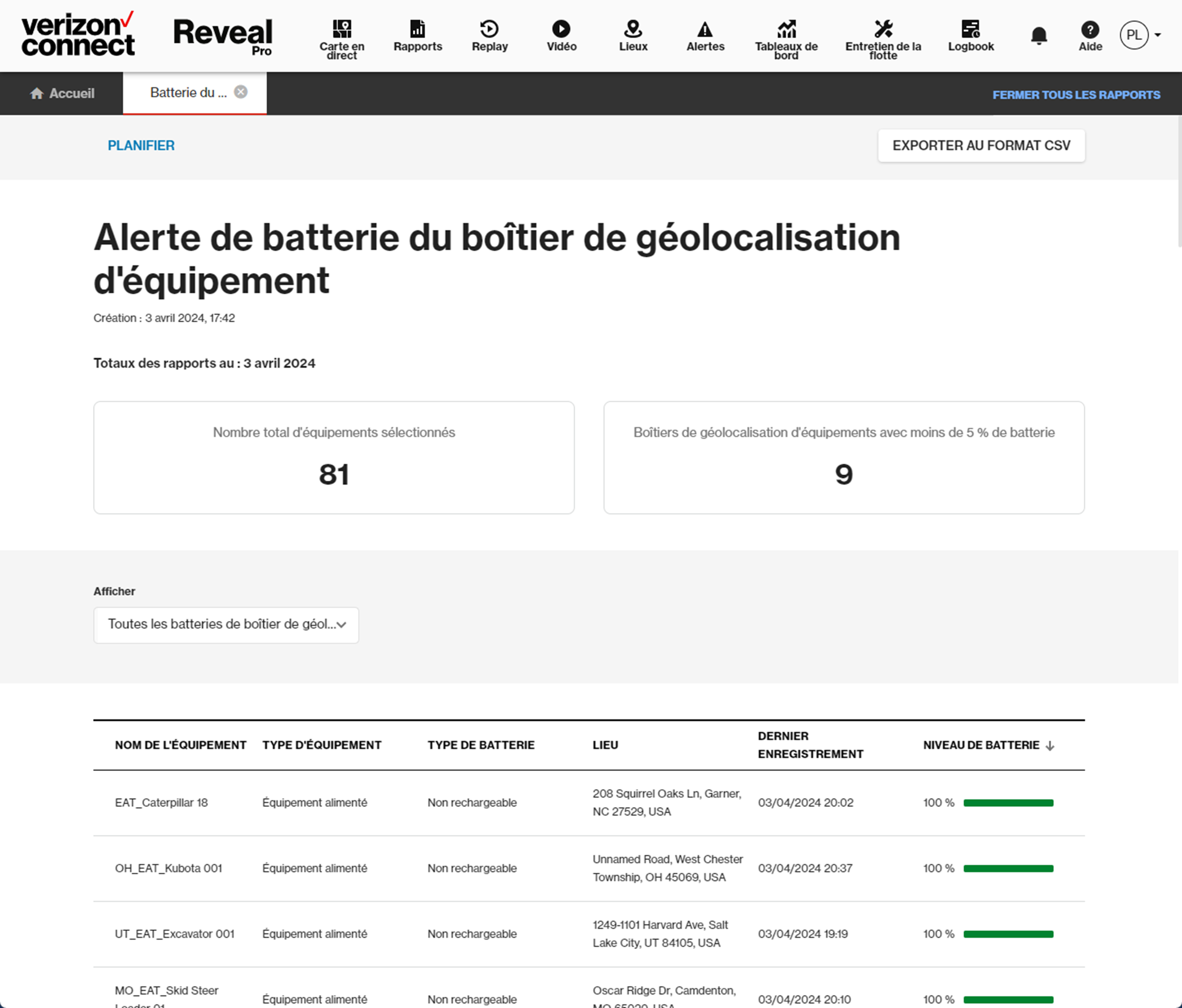Click the 208 Squirrel Oaks Ln address

(x=667, y=803)
